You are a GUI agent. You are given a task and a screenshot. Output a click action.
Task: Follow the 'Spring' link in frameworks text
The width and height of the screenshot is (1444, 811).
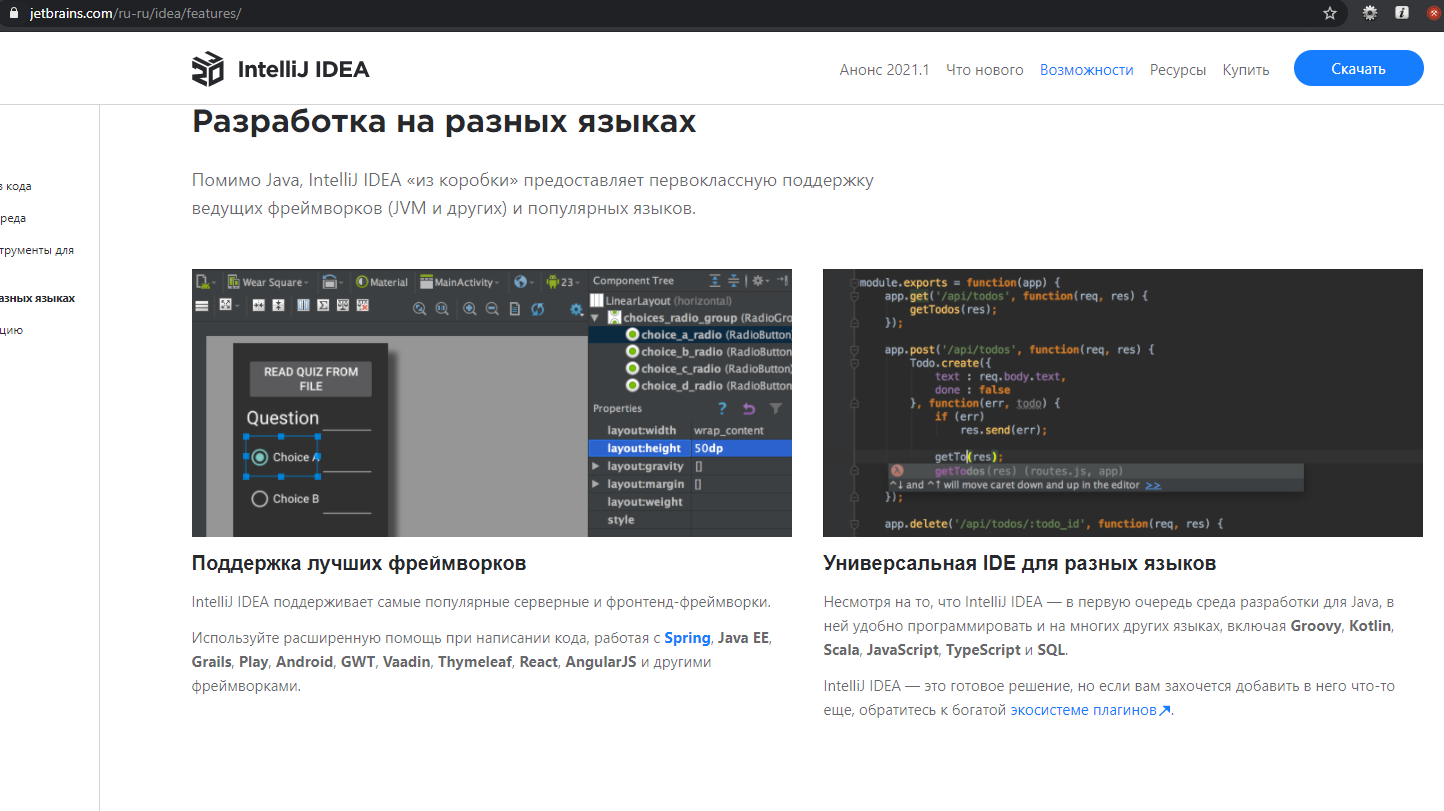point(687,638)
